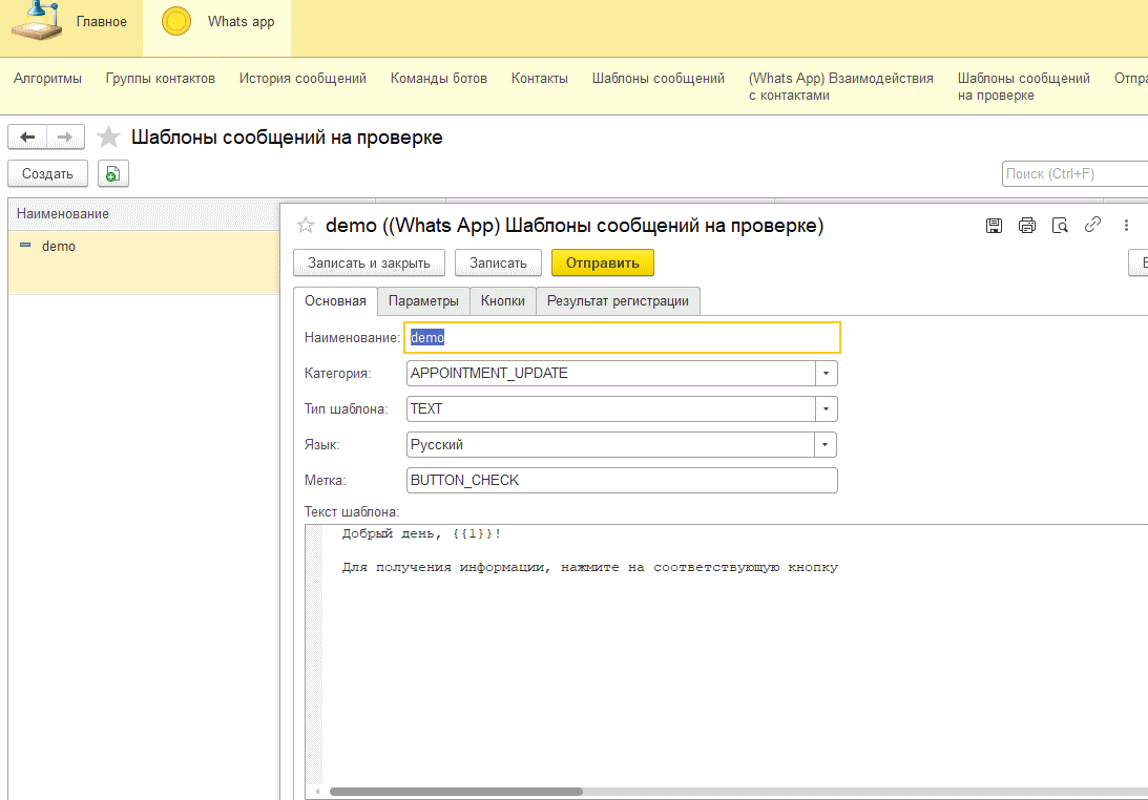Open the Кнопки tab

pos(502,301)
